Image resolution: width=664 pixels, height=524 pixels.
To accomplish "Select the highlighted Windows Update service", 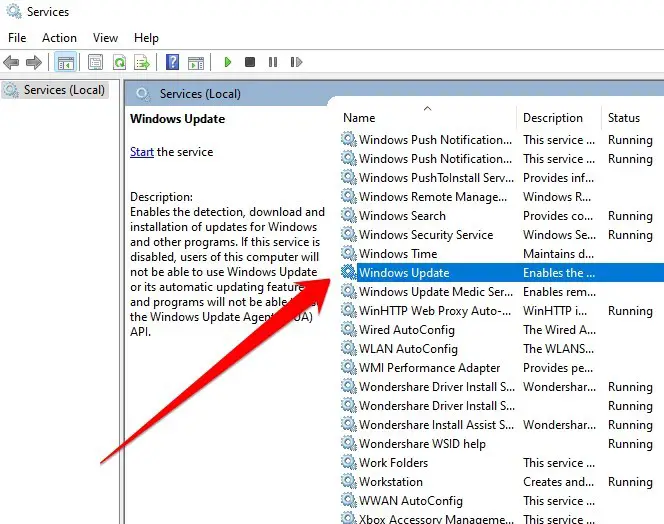I will click(x=502, y=272).
